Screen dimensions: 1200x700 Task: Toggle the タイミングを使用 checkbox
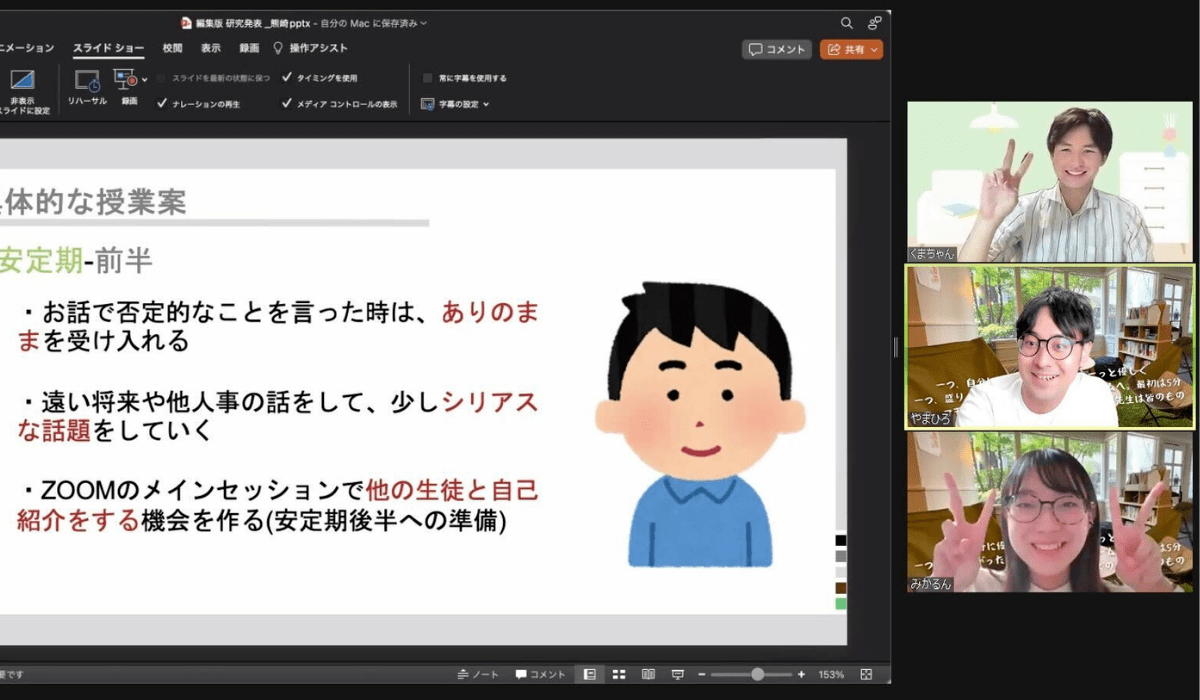[287, 78]
